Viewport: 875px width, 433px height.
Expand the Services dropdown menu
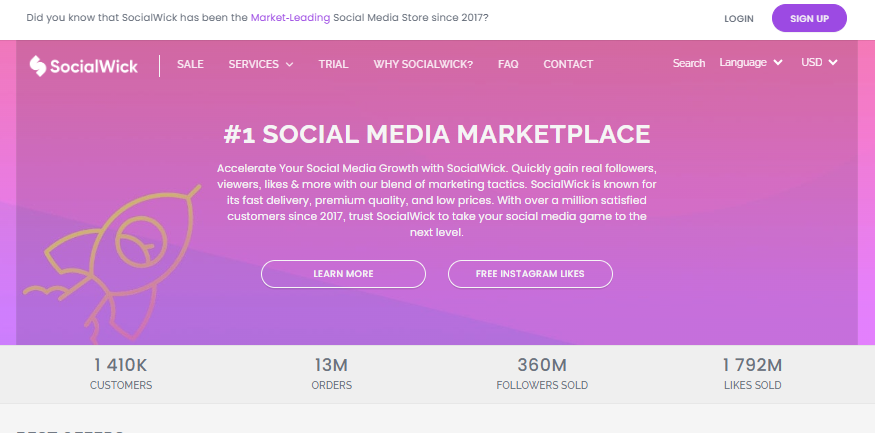point(260,64)
